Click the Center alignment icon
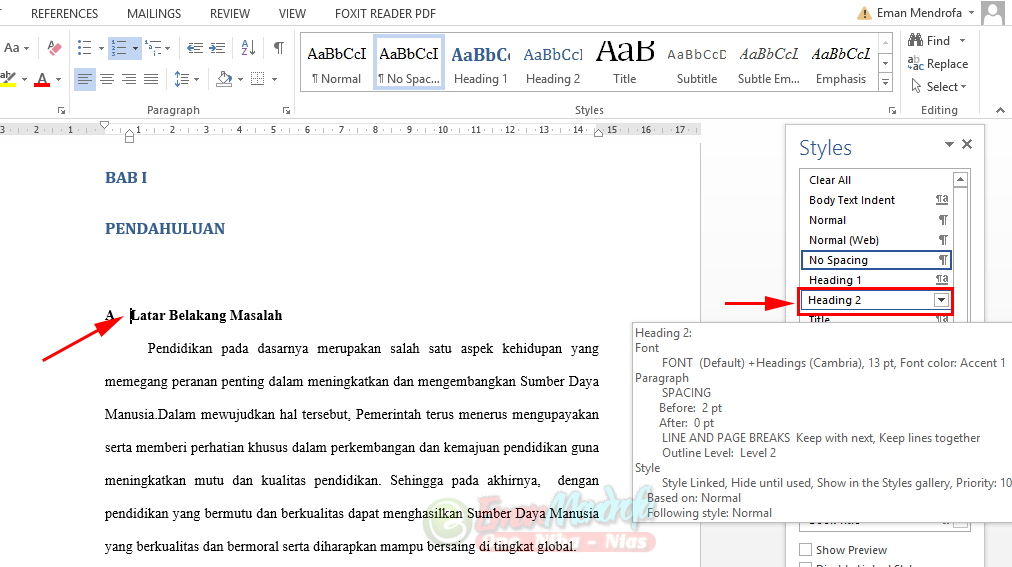 click(x=107, y=79)
